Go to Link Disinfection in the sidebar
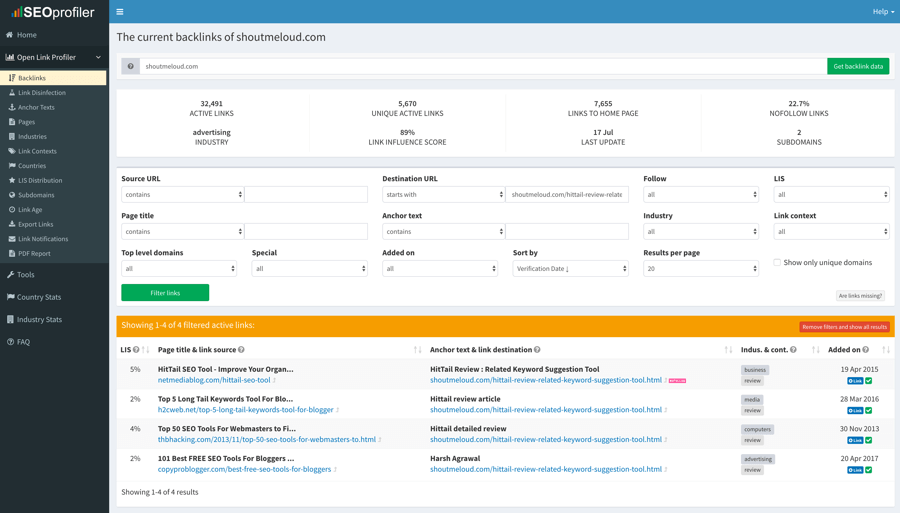 (x=41, y=92)
